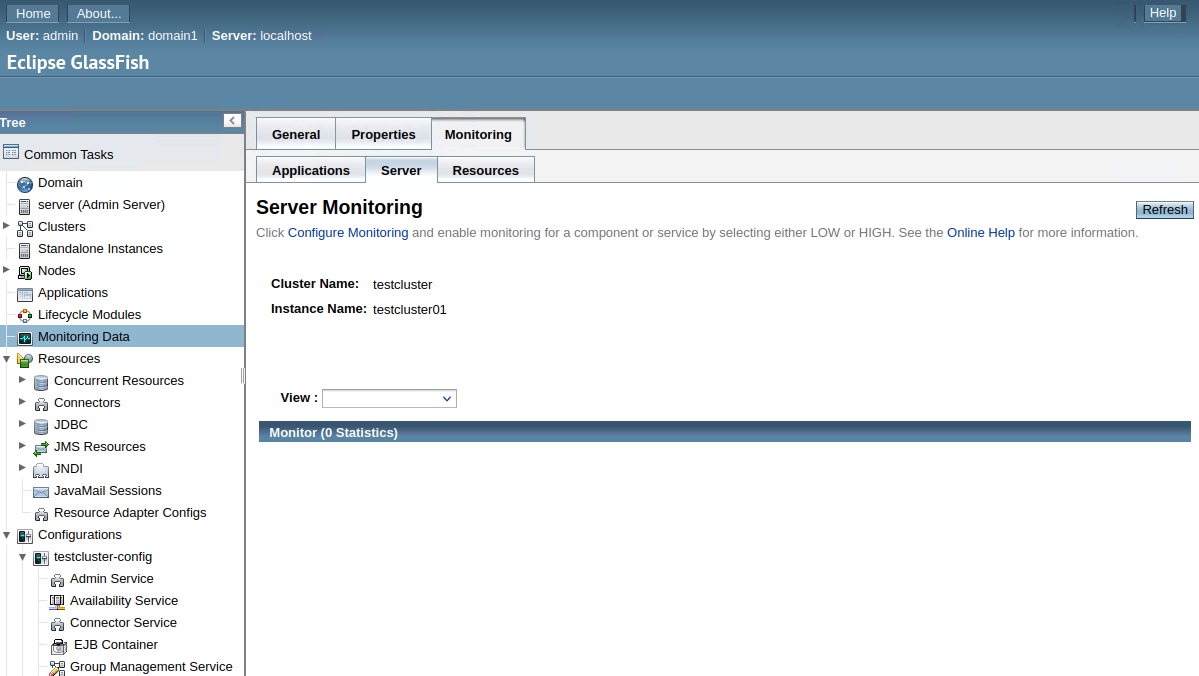The width and height of the screenshot is (1199, 676).
Task: Expand the JMS Resources node
Action: click(22, 446)
